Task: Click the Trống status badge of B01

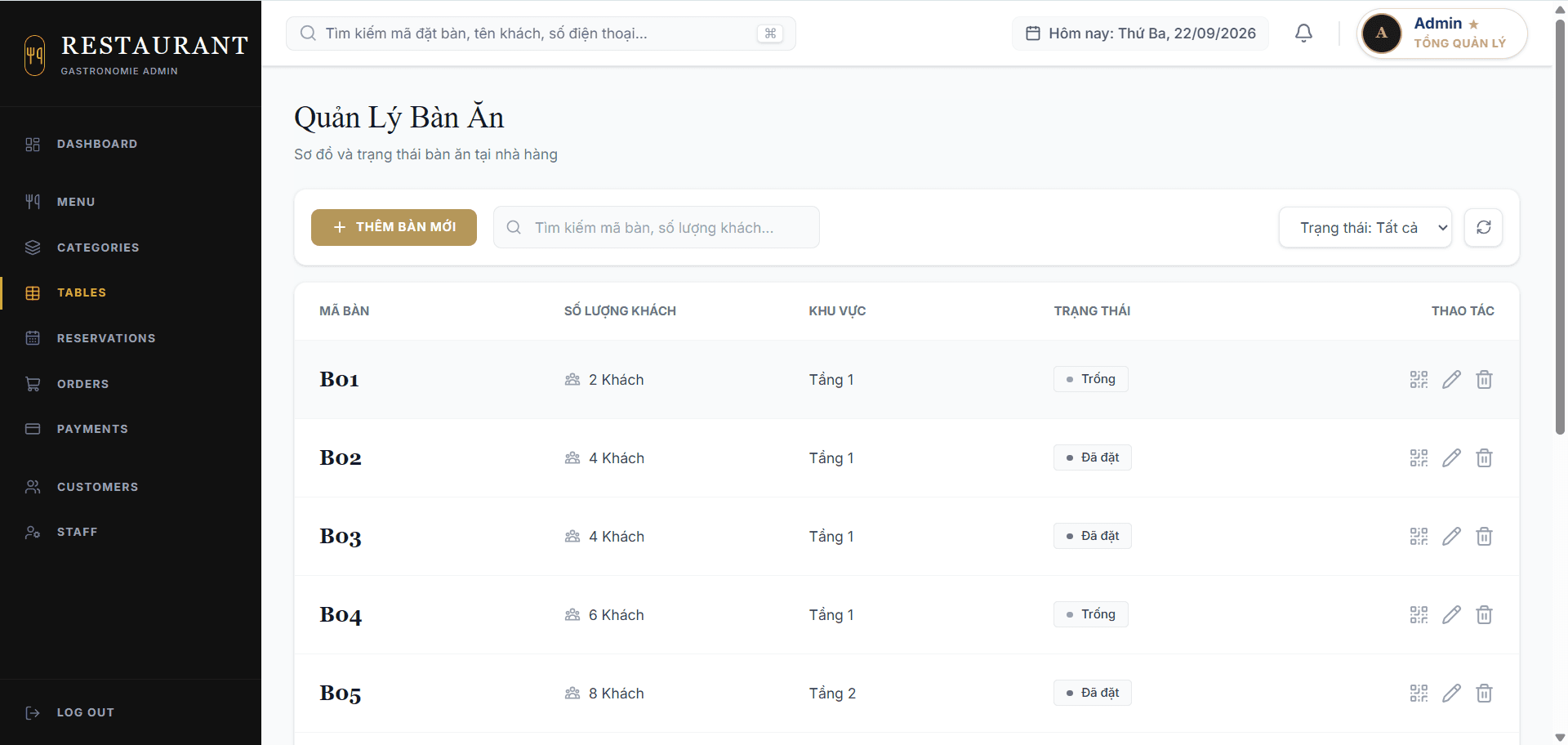Action: tap(1091, 379)
